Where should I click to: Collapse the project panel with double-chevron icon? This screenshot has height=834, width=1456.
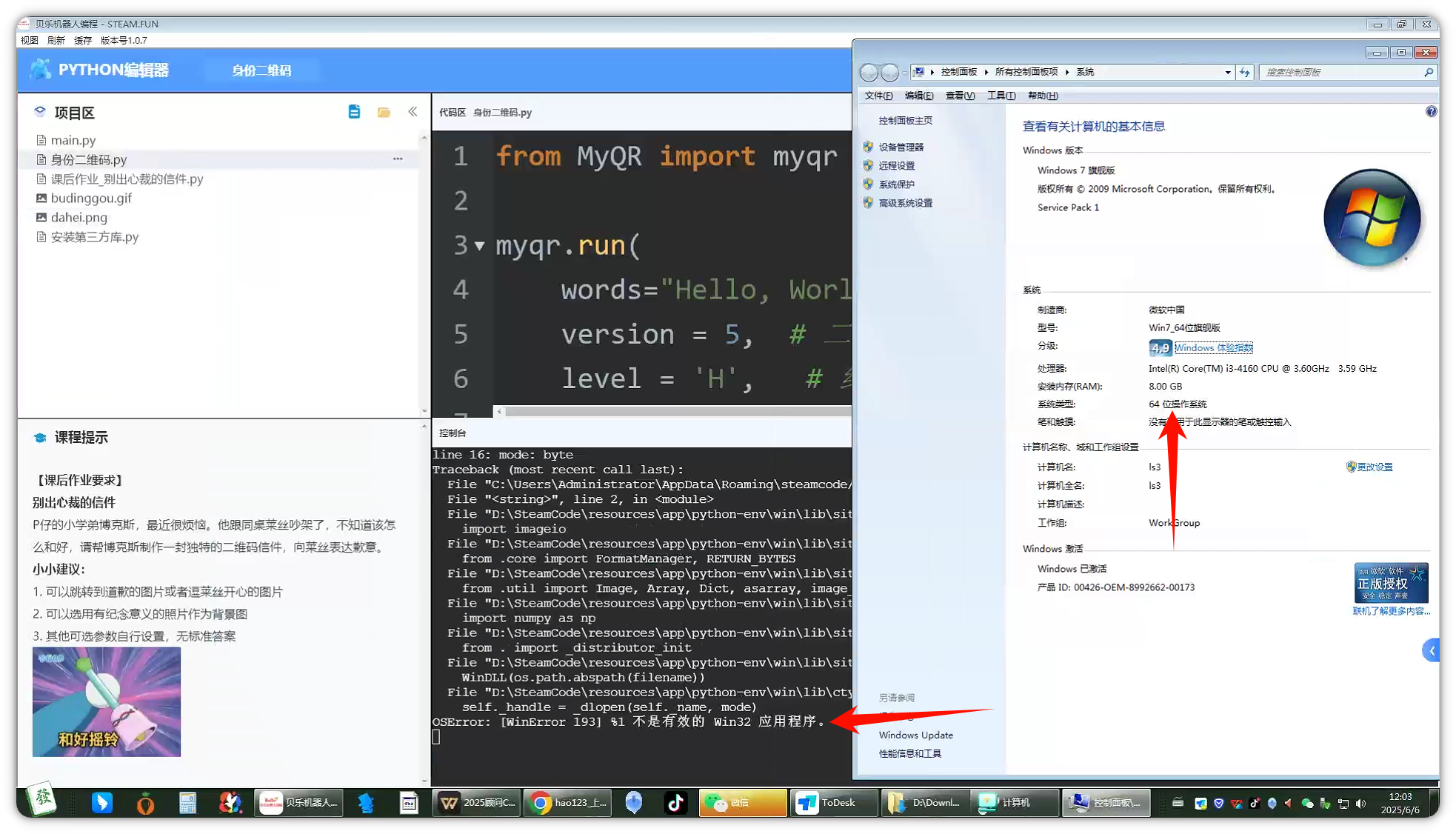[x=413, y=112]
